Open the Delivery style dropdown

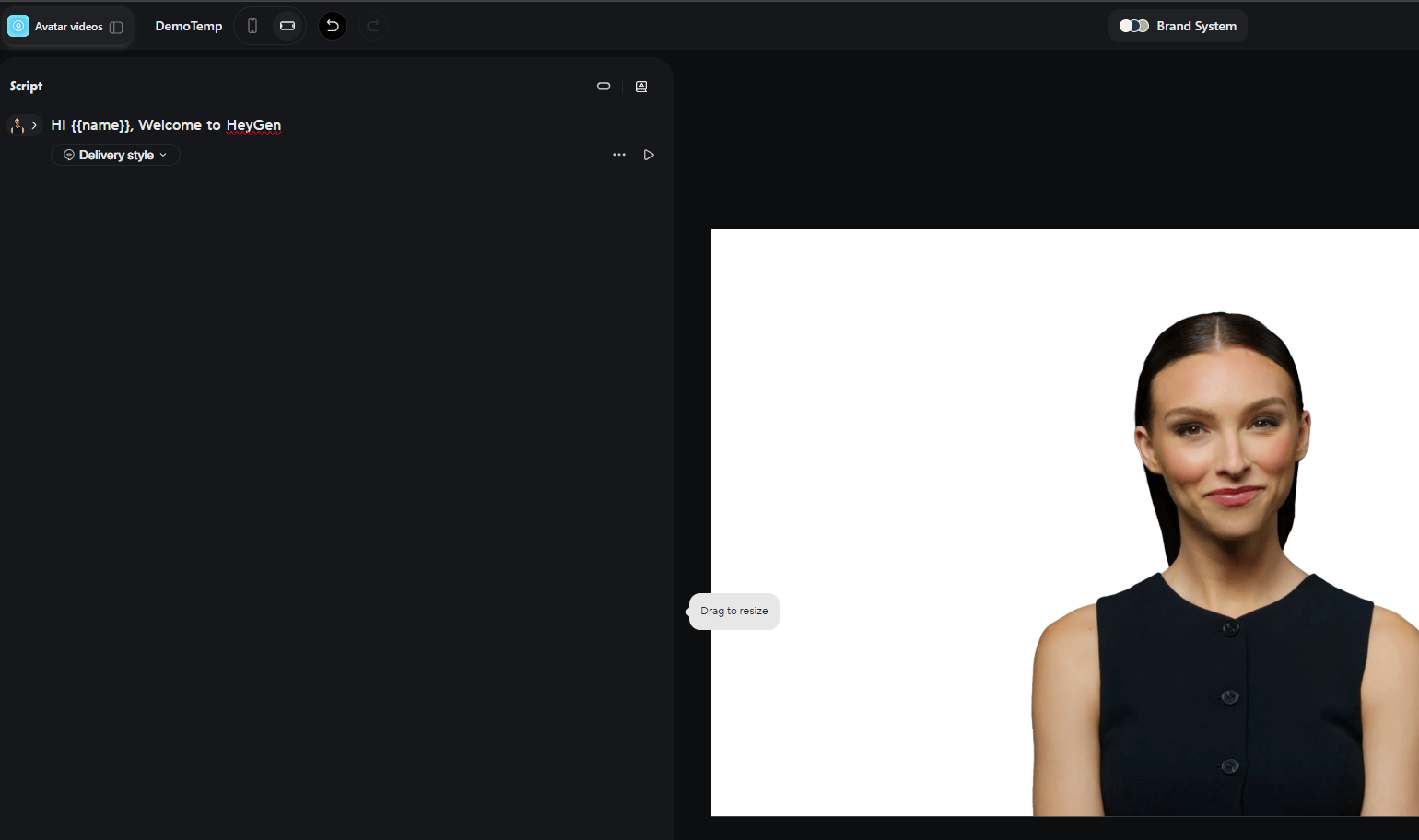[115, 155]
